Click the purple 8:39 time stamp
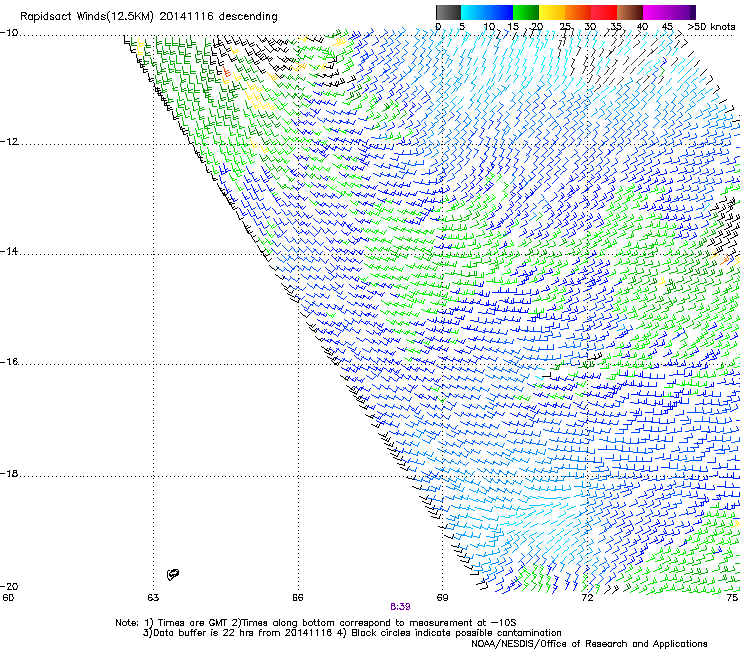The image size is (740, 650). click(x=400, y=607)
